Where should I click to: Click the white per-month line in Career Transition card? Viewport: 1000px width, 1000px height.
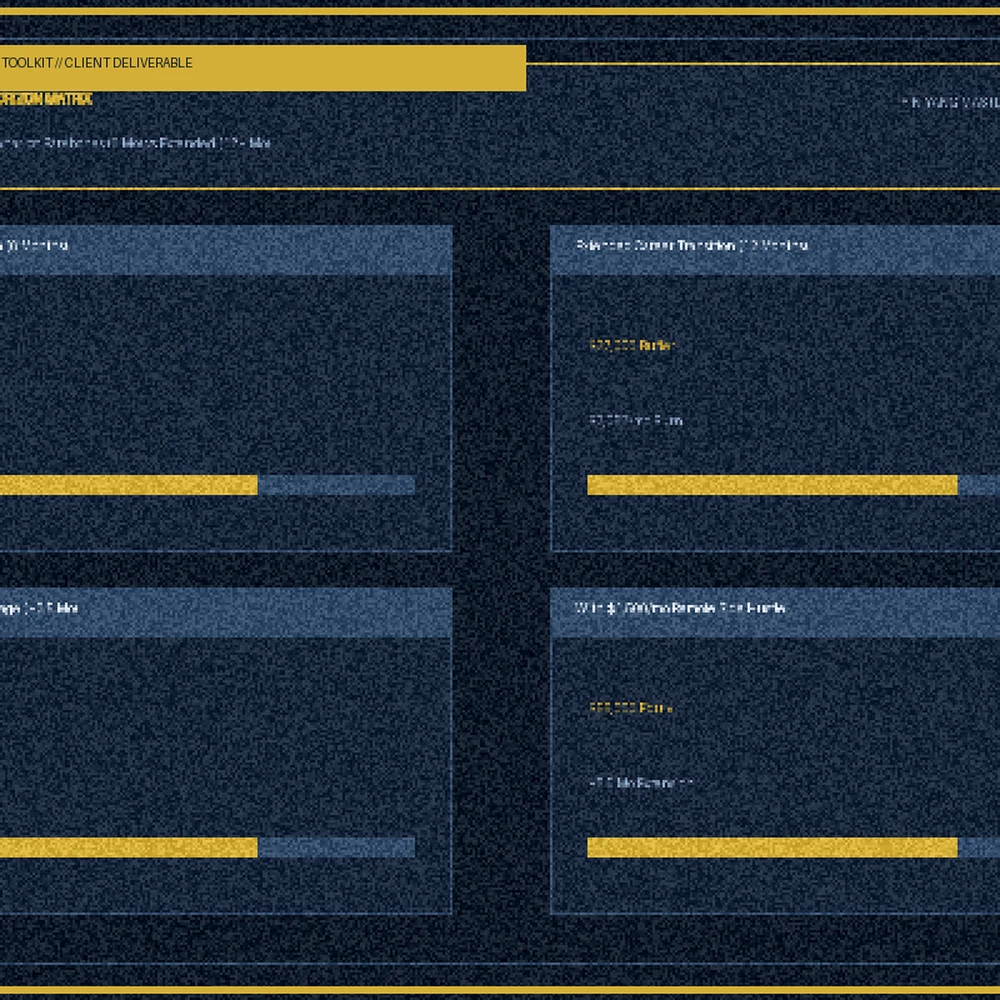click(636, 420)
